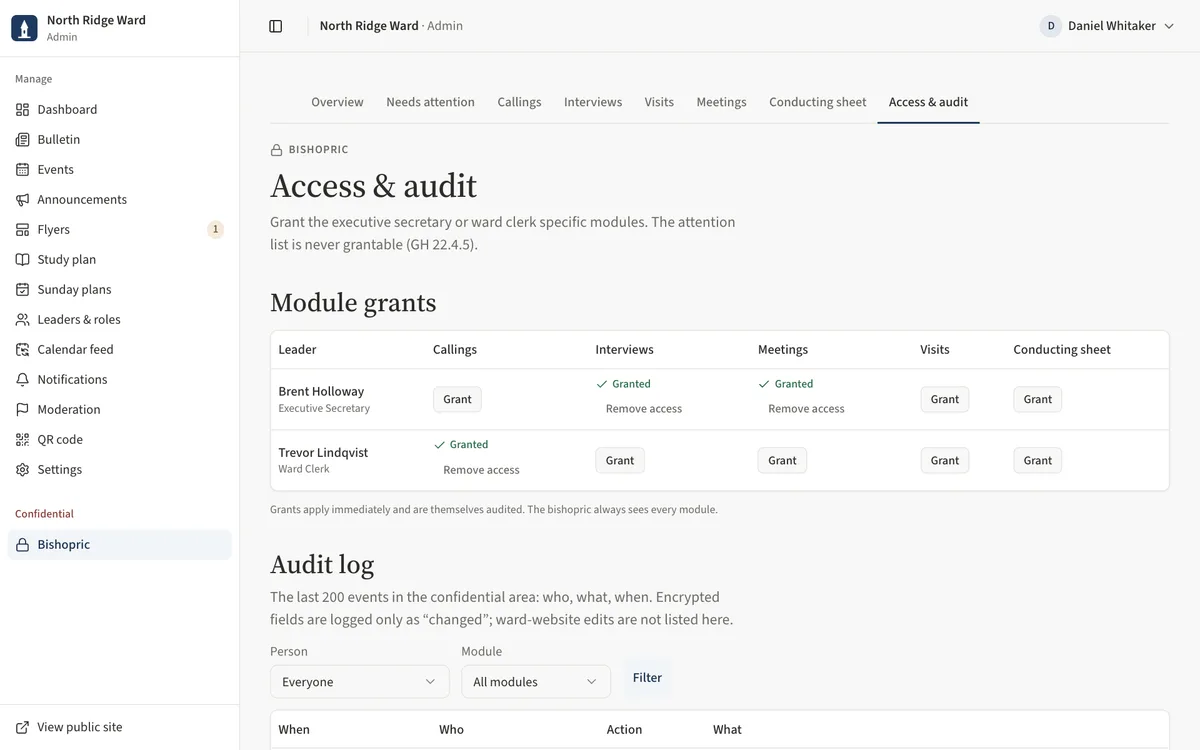Open Leaders & roles in the sidebar

(120, 319)
